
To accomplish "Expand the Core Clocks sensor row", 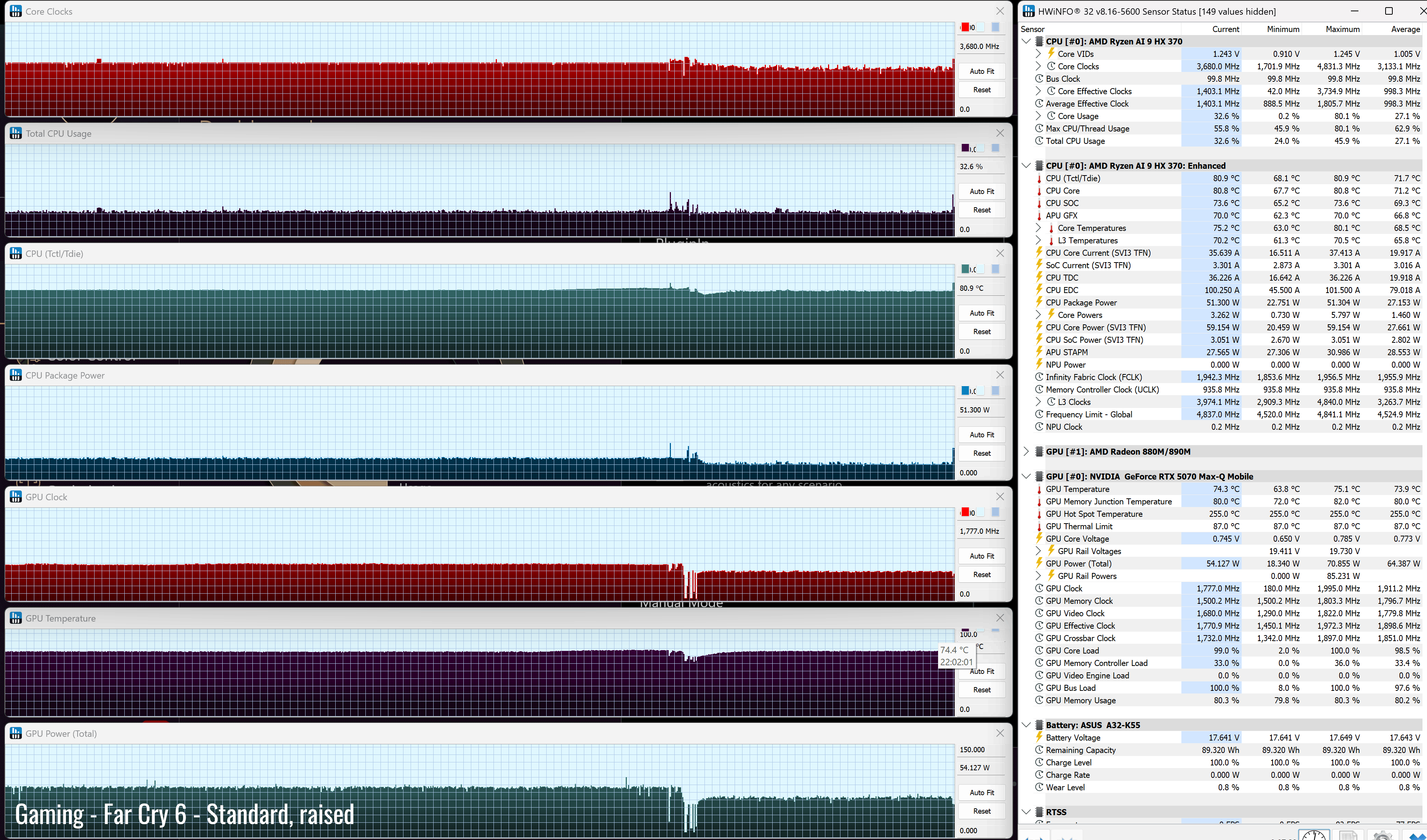I will (1038, 66).
